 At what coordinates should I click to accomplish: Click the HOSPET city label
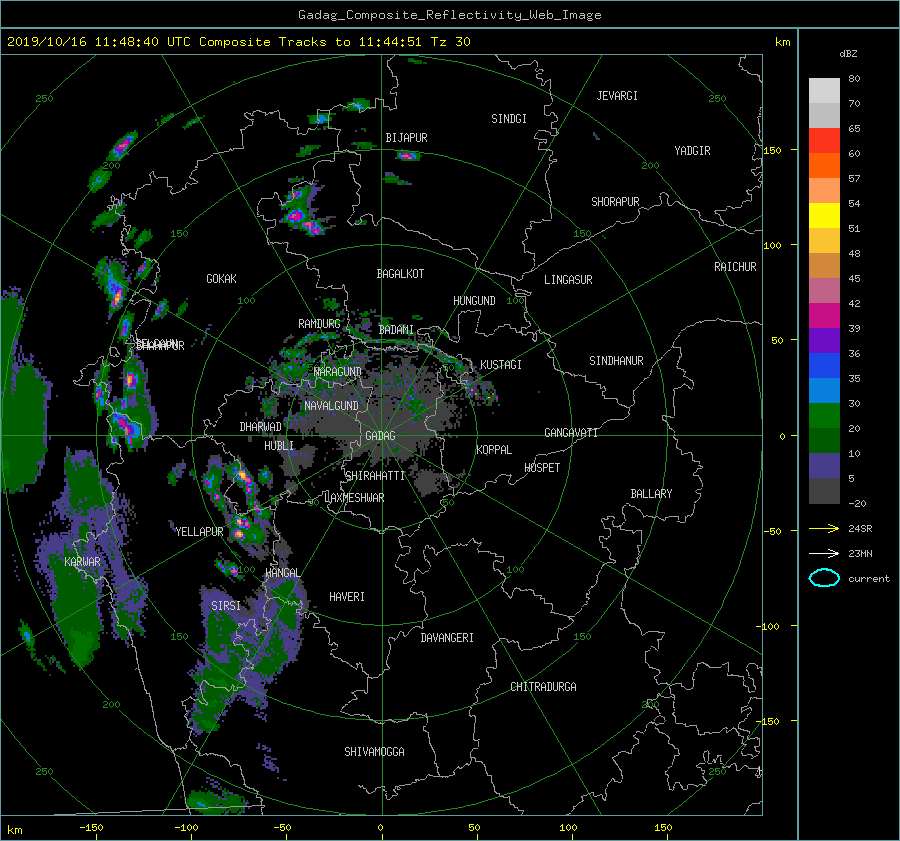(x=542, y=468)
